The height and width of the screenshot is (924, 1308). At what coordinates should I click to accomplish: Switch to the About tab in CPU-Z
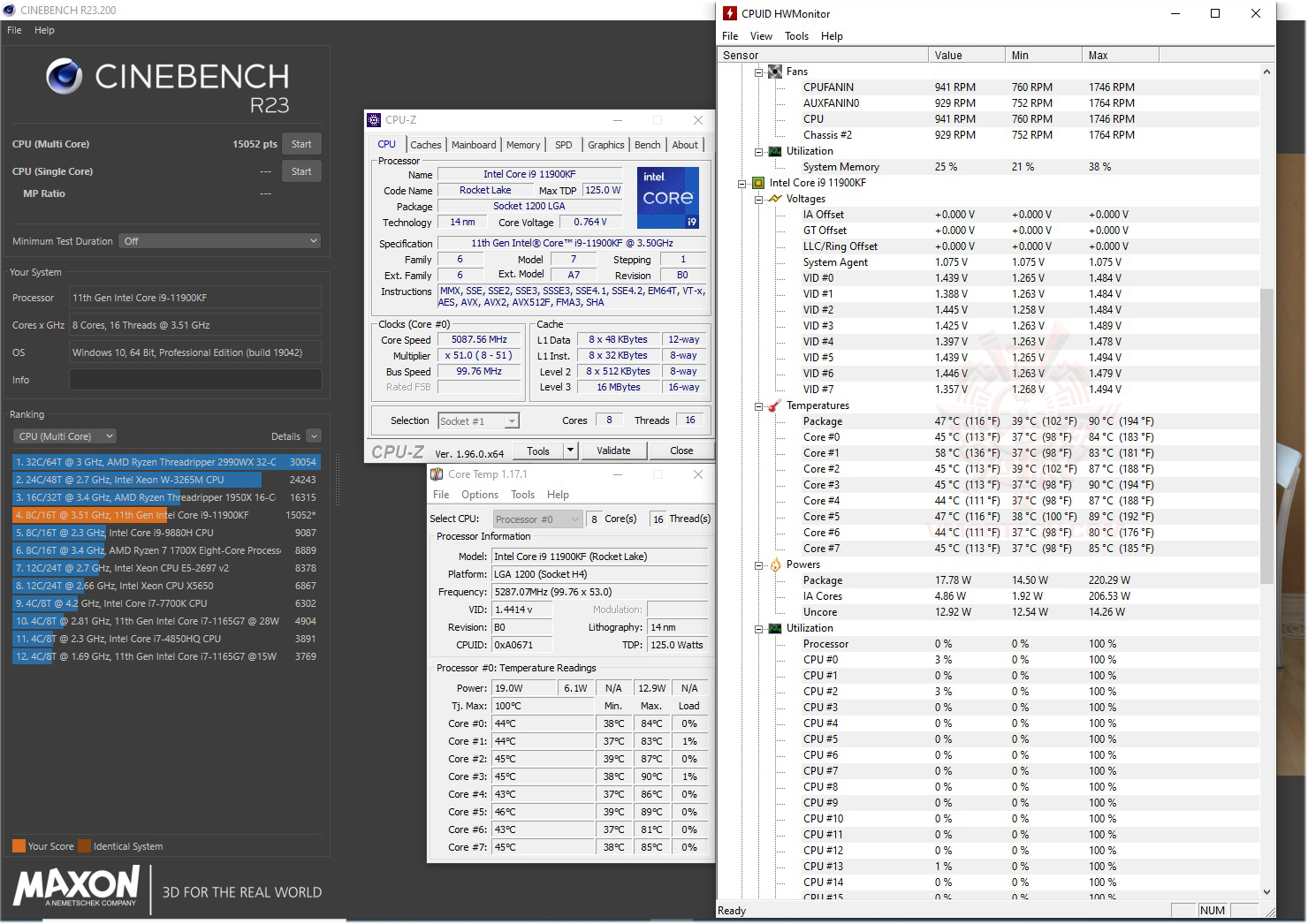(x=685, y=145)
